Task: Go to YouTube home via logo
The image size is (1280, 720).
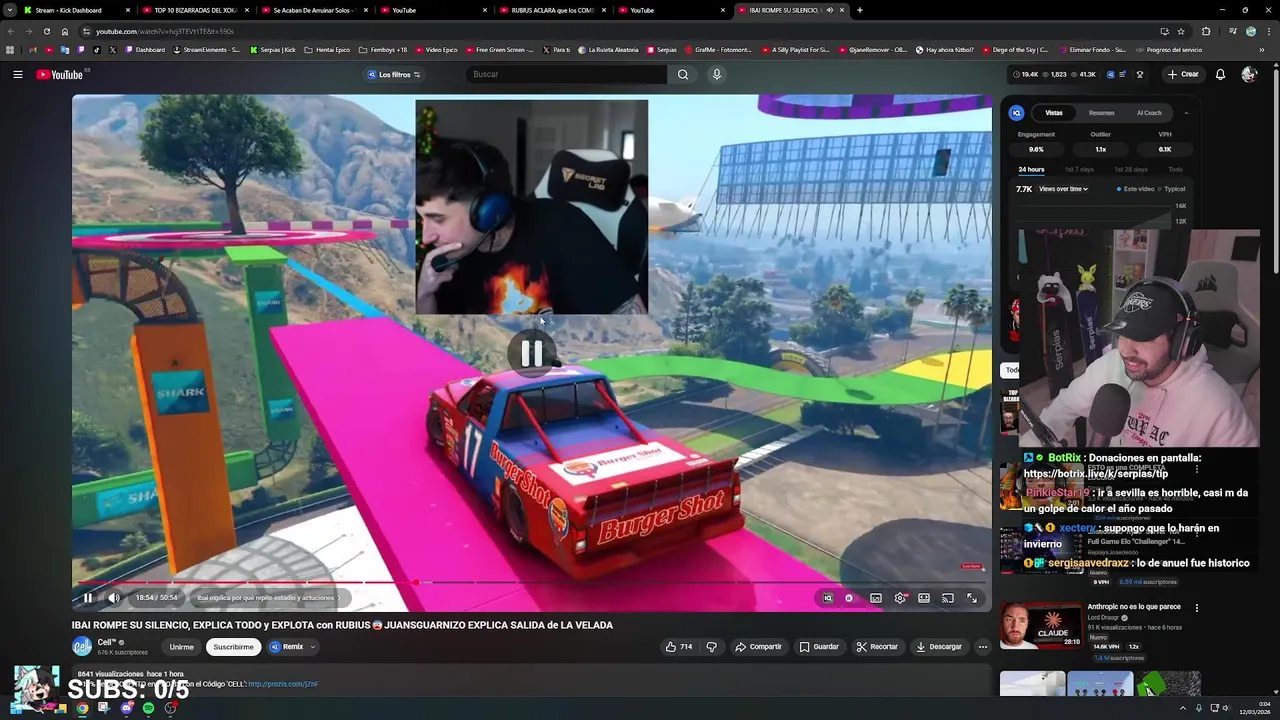Action: [60, 74]
